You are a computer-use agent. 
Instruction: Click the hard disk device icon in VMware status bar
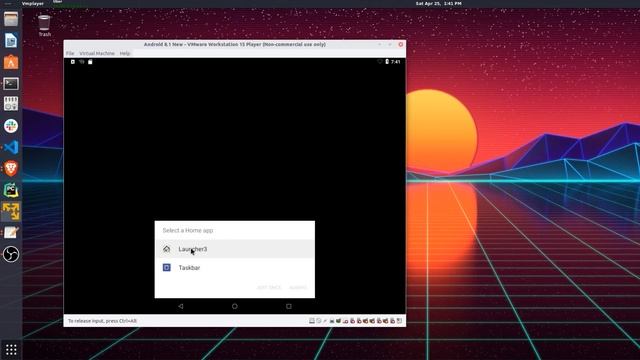[x=312, y=321]
